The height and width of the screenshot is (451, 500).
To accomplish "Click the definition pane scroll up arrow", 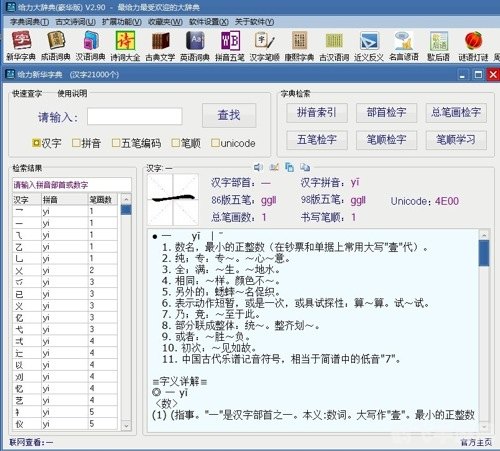I will [x=484, y=235].
